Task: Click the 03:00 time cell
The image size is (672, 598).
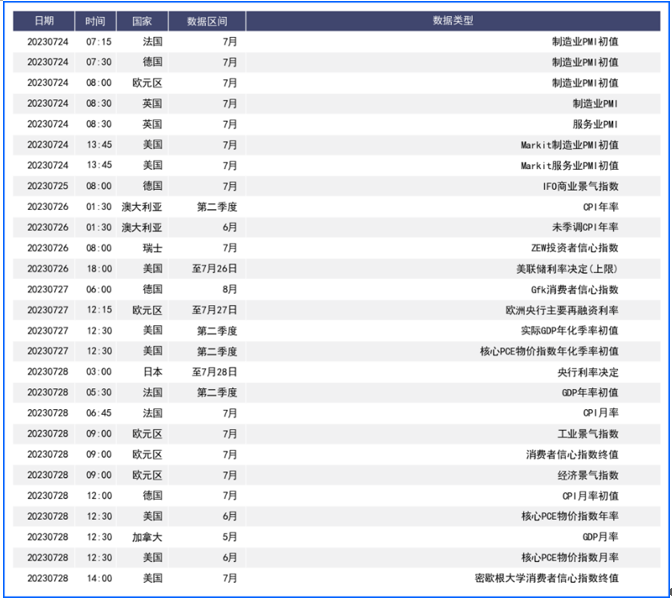Action: pos(99,372)
